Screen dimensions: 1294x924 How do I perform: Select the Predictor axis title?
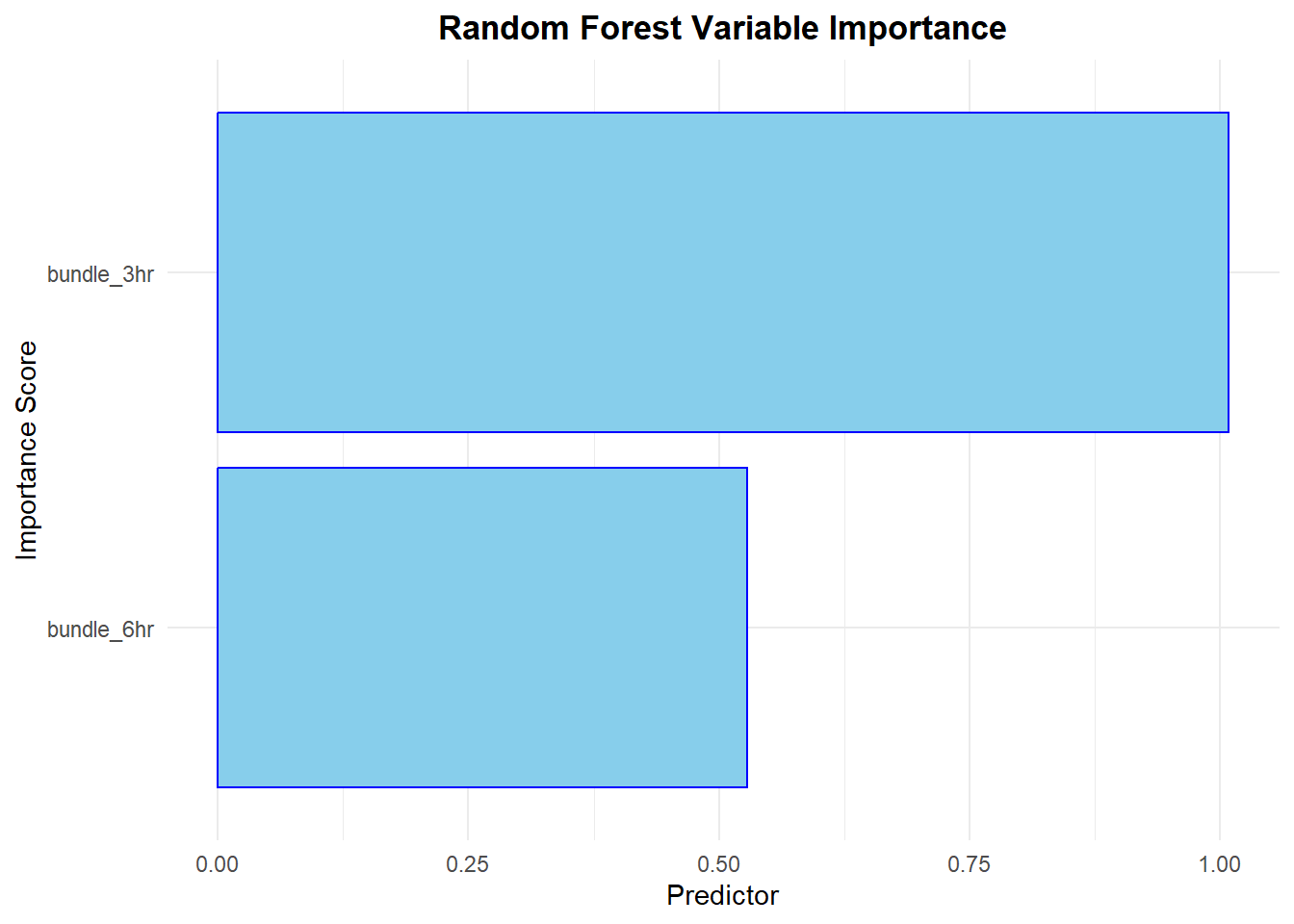(722, 895)
